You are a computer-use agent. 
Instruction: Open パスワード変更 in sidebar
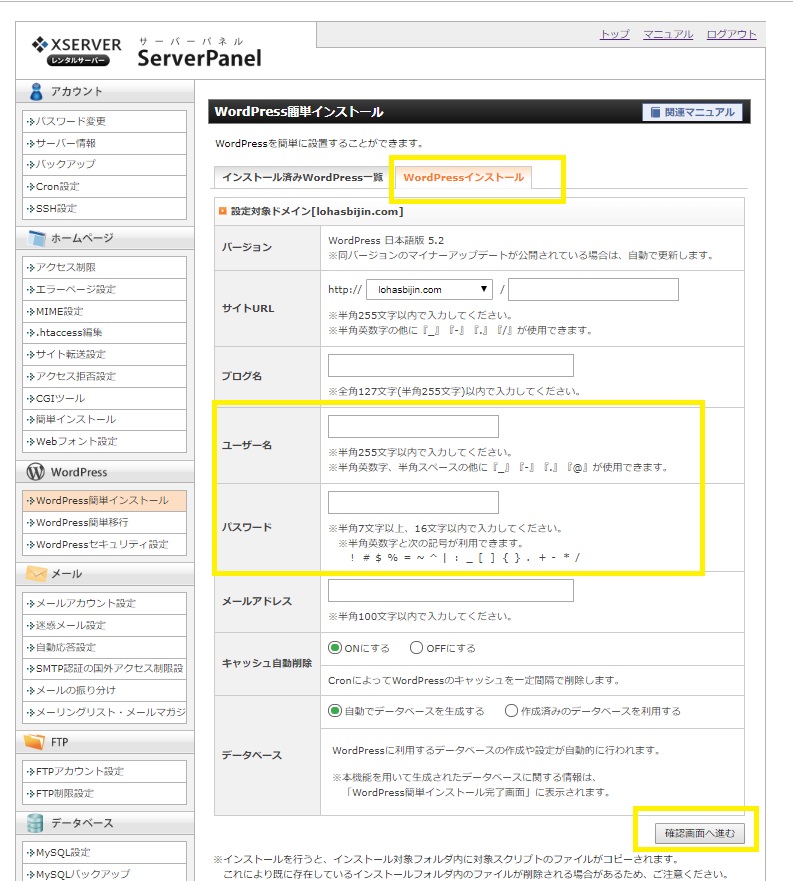(x=105, y=121)
